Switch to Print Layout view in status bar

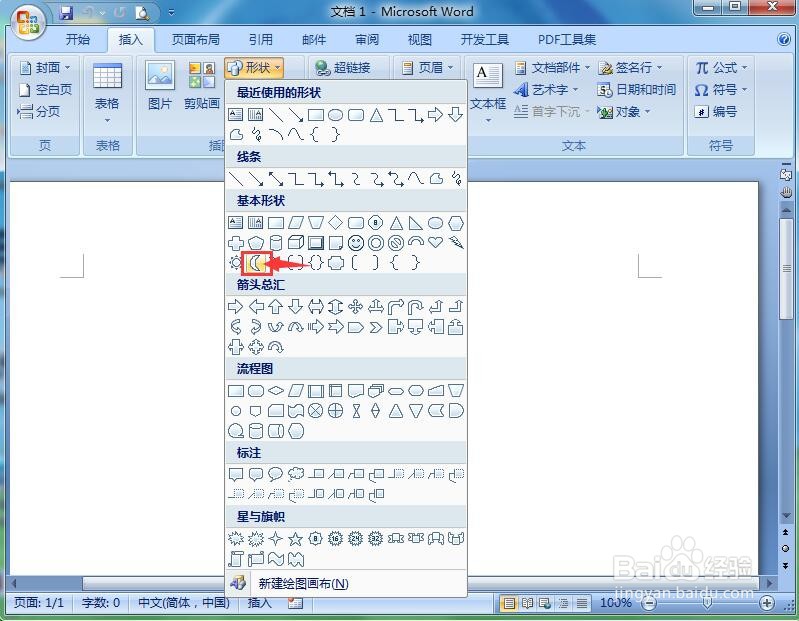tap(509, 604)
